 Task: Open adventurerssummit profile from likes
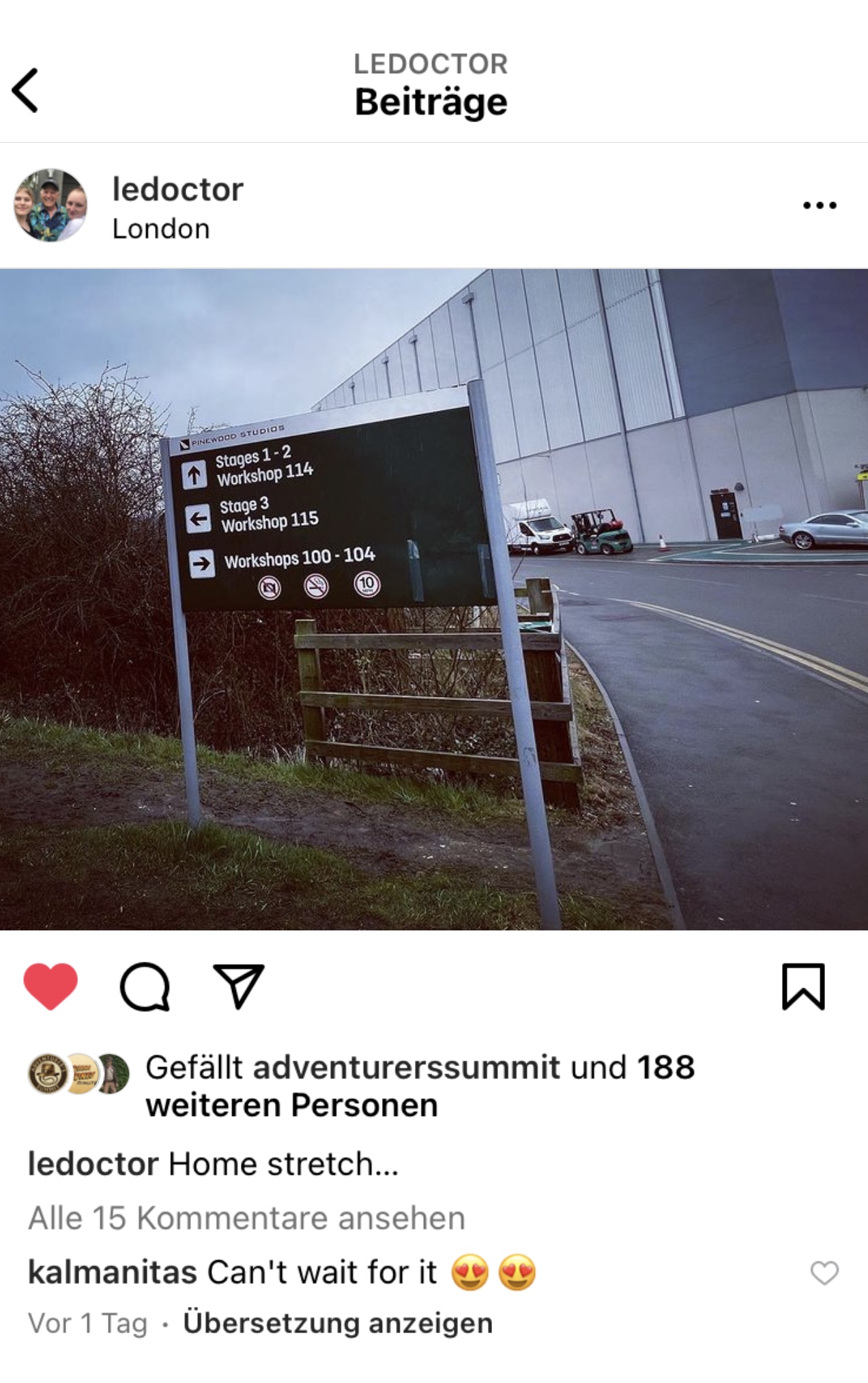click(x=407, y=1067)
